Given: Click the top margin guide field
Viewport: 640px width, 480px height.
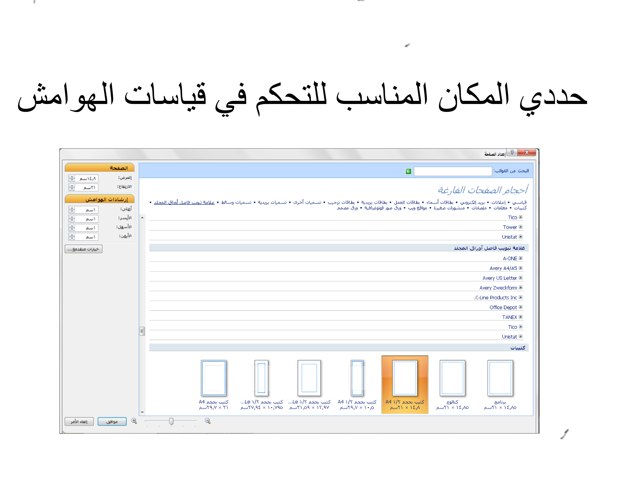Looking at the screenshot, I should (84, 209).
